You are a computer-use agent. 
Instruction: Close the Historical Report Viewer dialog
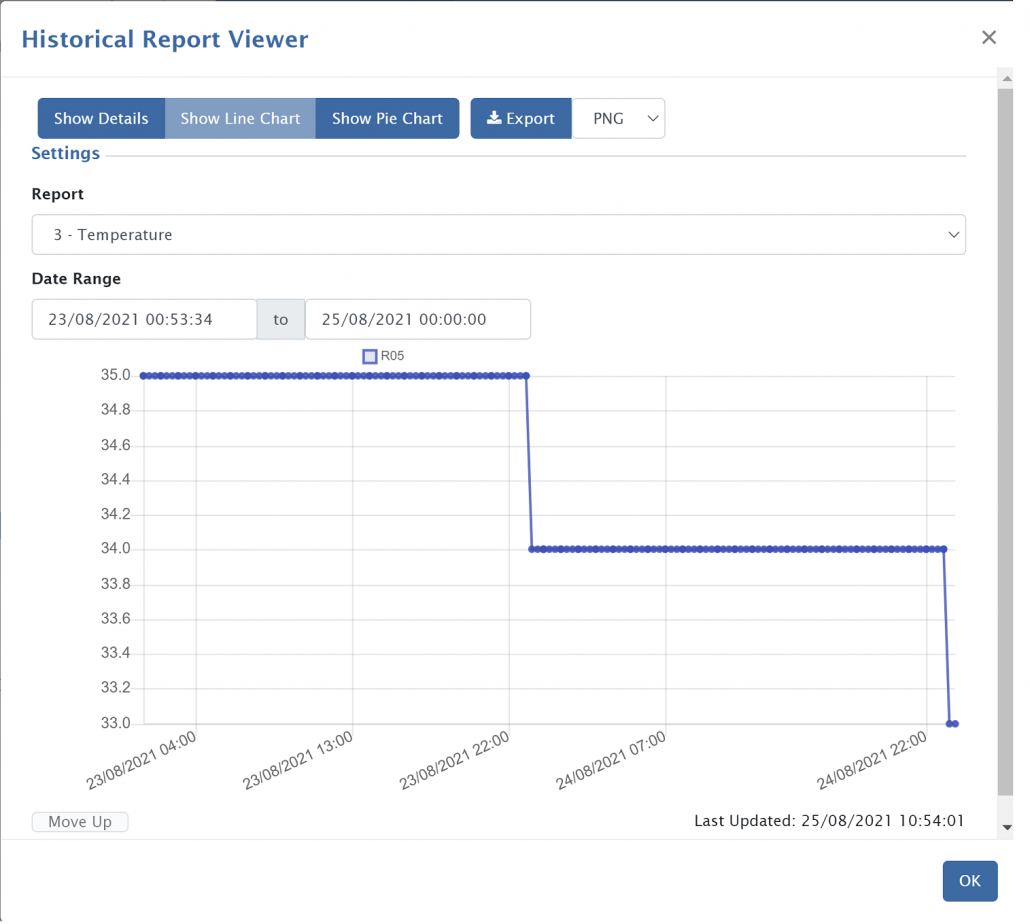click(x=988, y=38)
